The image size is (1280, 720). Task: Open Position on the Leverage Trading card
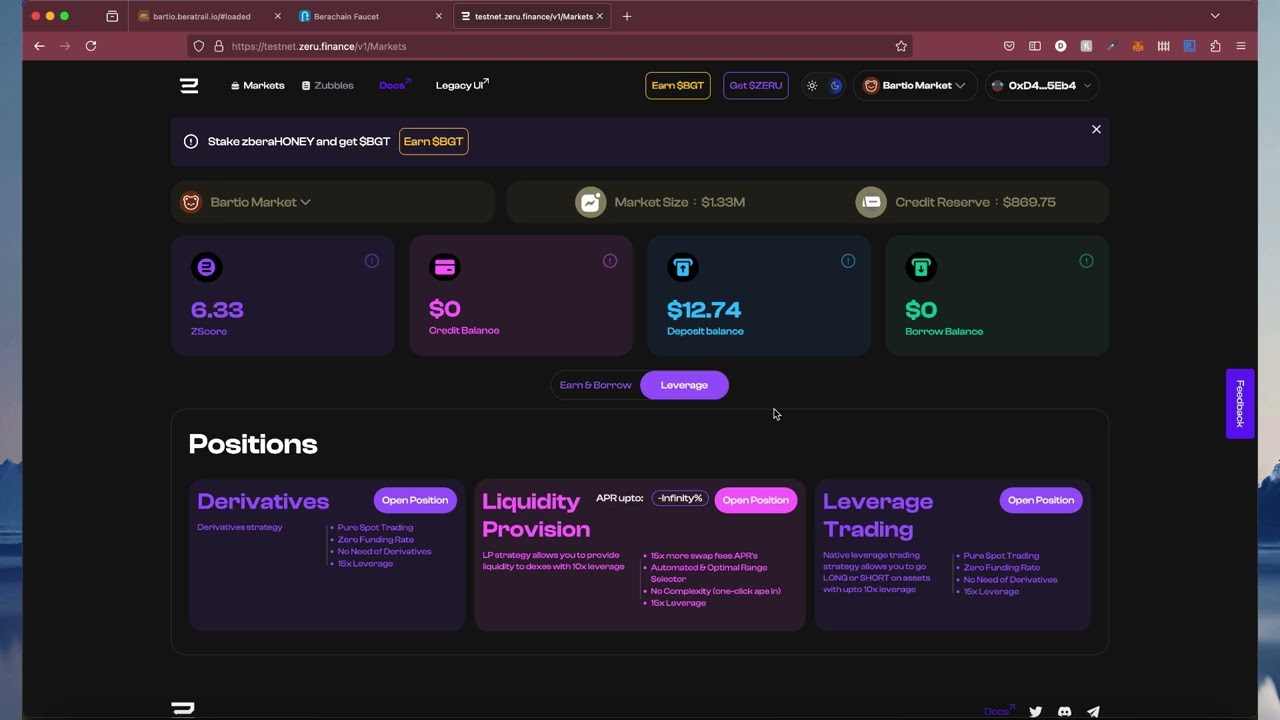[x=1041, y=500]
